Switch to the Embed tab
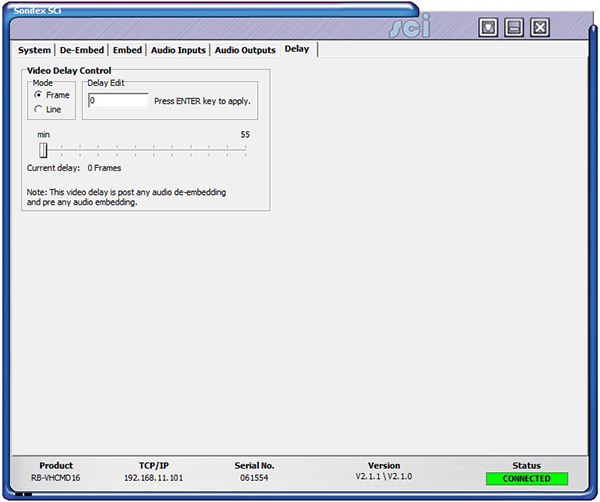This screenshot has height=502, width=600. 127,50
